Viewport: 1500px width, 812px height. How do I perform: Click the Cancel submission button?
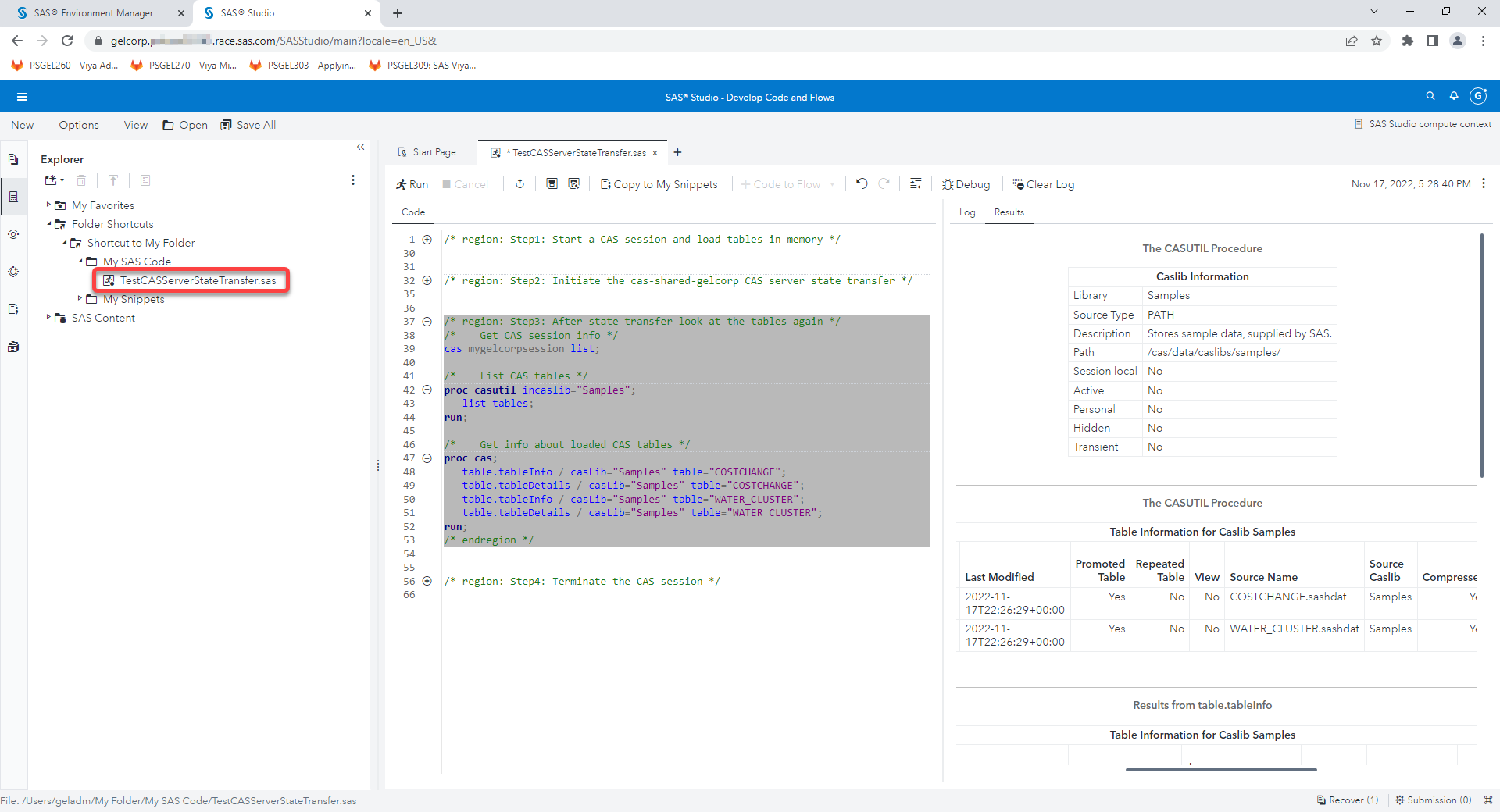465,184
